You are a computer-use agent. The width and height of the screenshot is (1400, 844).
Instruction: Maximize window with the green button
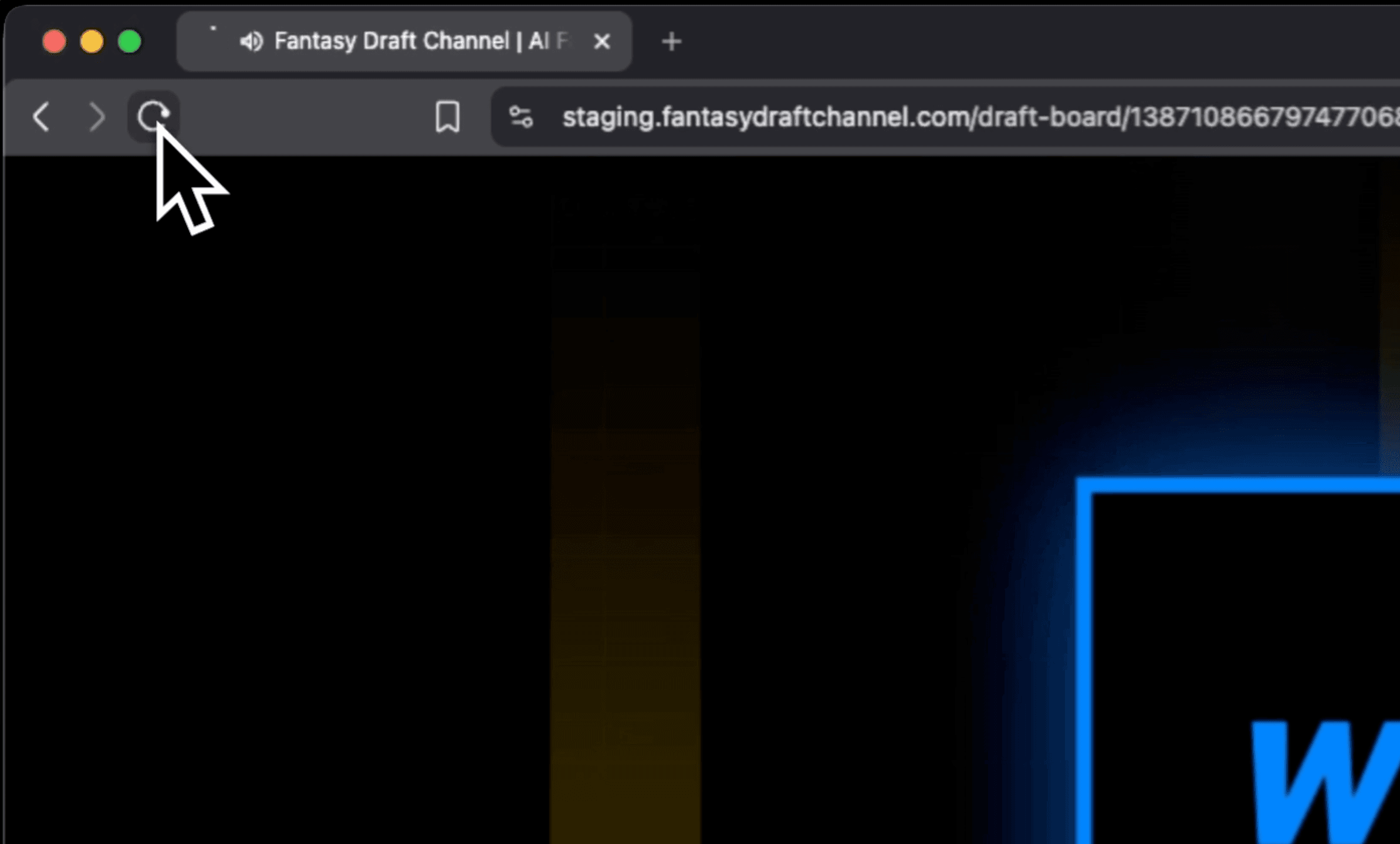(x=129, y=42)
